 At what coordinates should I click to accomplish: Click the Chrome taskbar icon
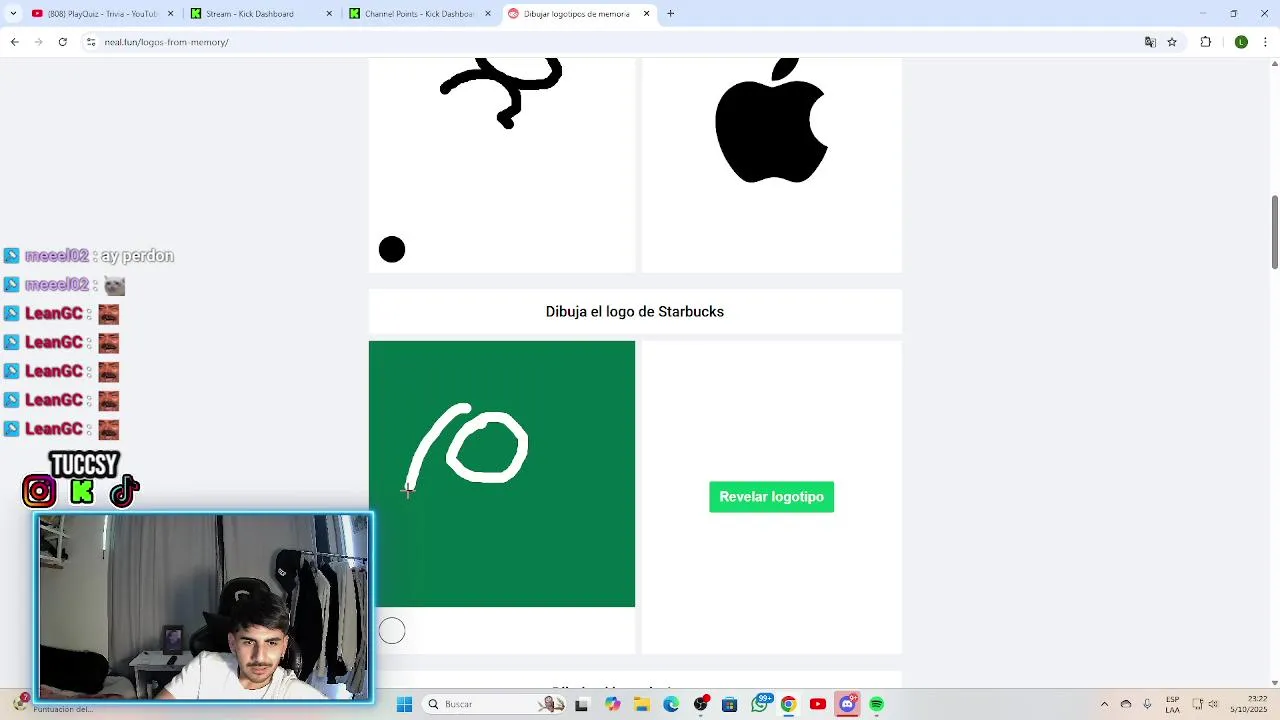point(788,704)
